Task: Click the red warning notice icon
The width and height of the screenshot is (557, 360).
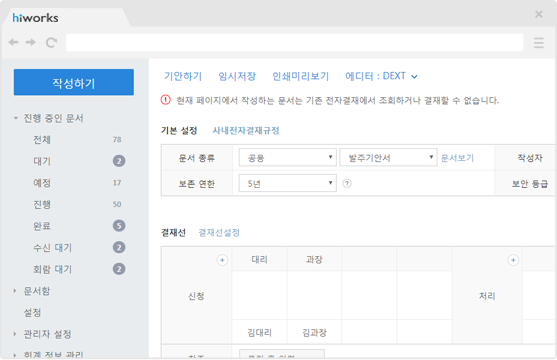Action: pos(166,100)
